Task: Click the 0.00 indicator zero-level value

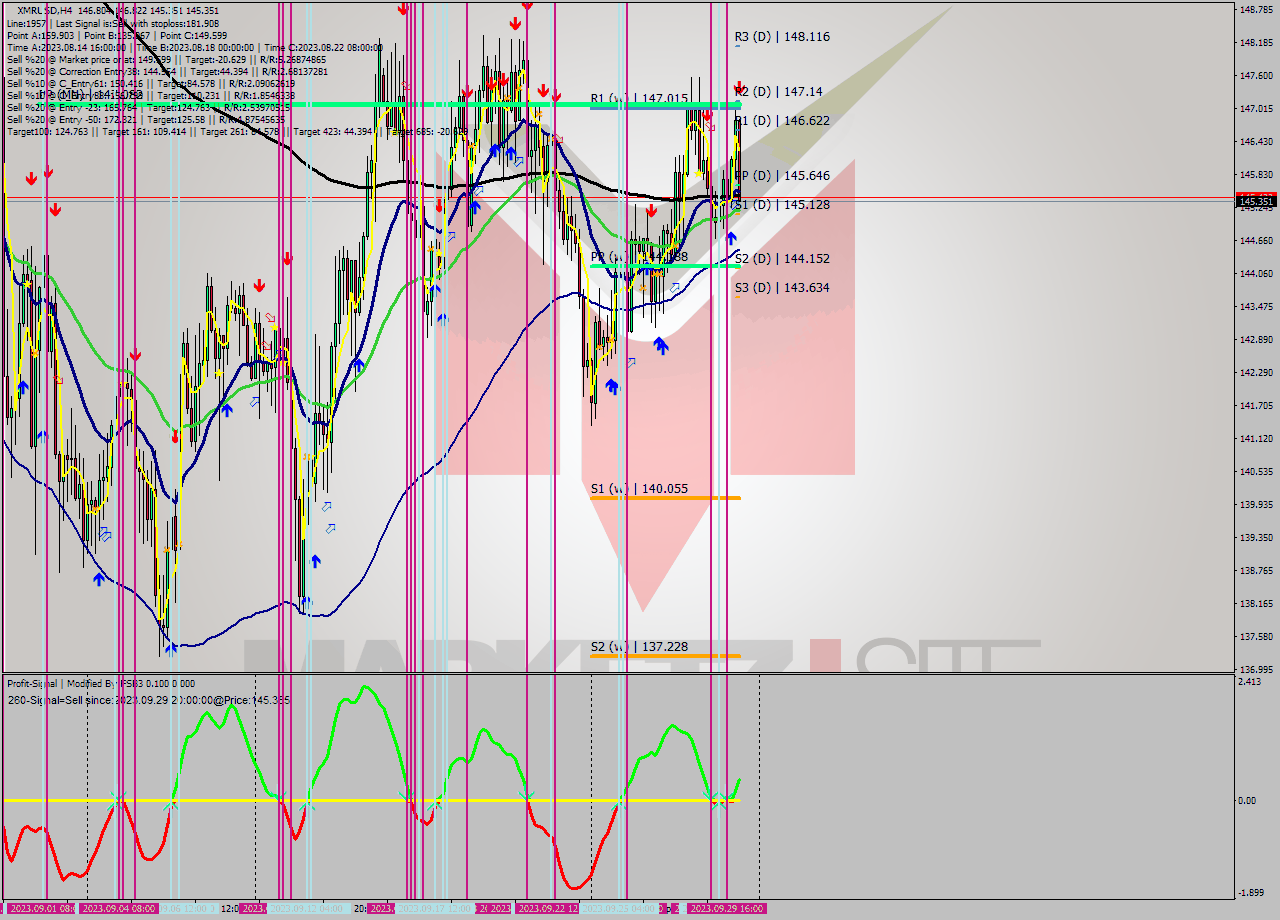Action: pyautogui.click(x=1248, y=800)
